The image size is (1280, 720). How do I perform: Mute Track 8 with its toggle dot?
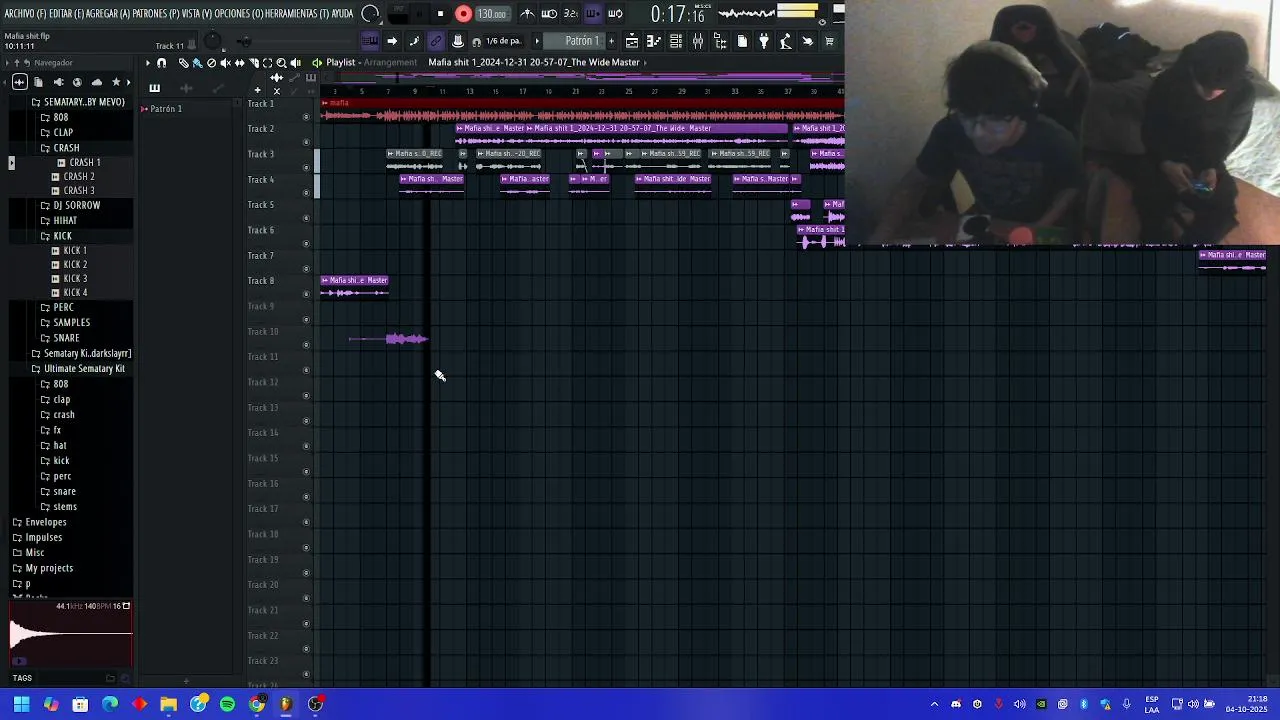(x=306, y=294)
